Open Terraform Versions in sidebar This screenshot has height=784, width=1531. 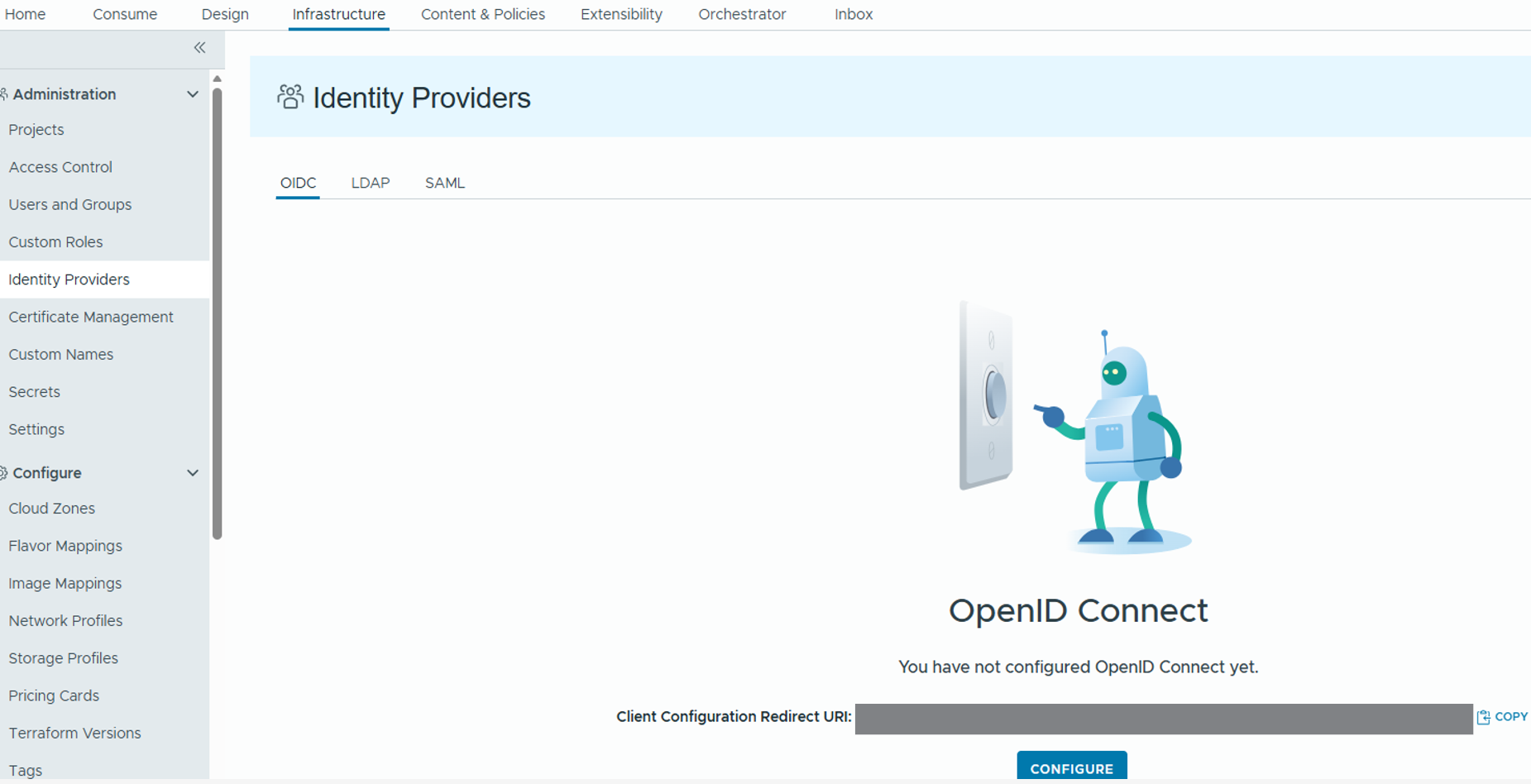[x=75, y=733]
